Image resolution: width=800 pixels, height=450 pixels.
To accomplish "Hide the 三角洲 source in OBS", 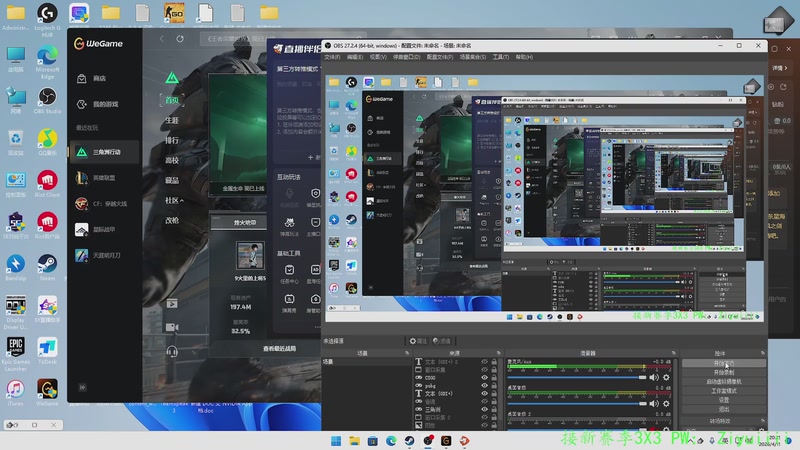I will click(484, 410).
